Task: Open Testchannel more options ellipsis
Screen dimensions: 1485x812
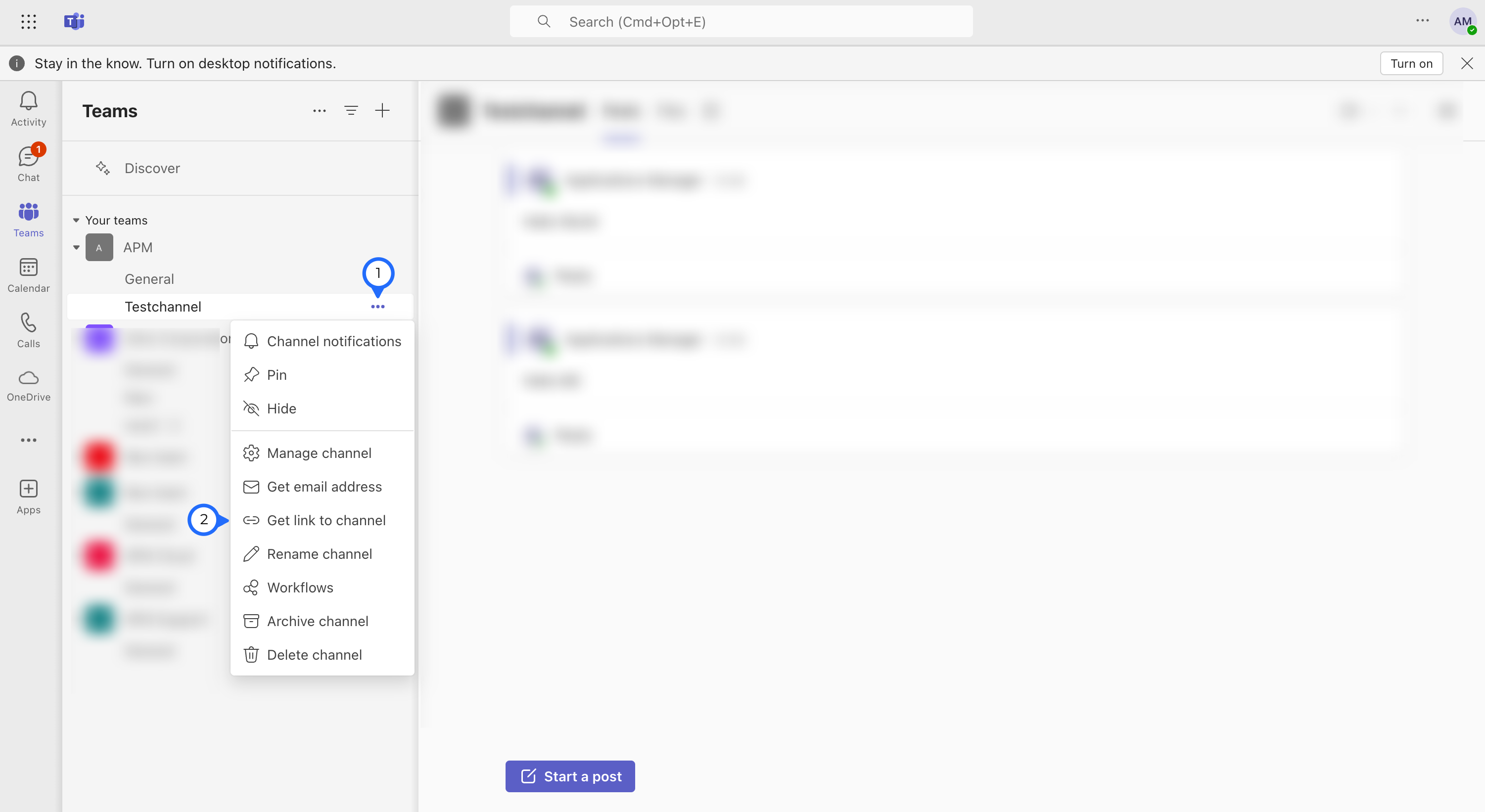Action: tap(377, 307)
